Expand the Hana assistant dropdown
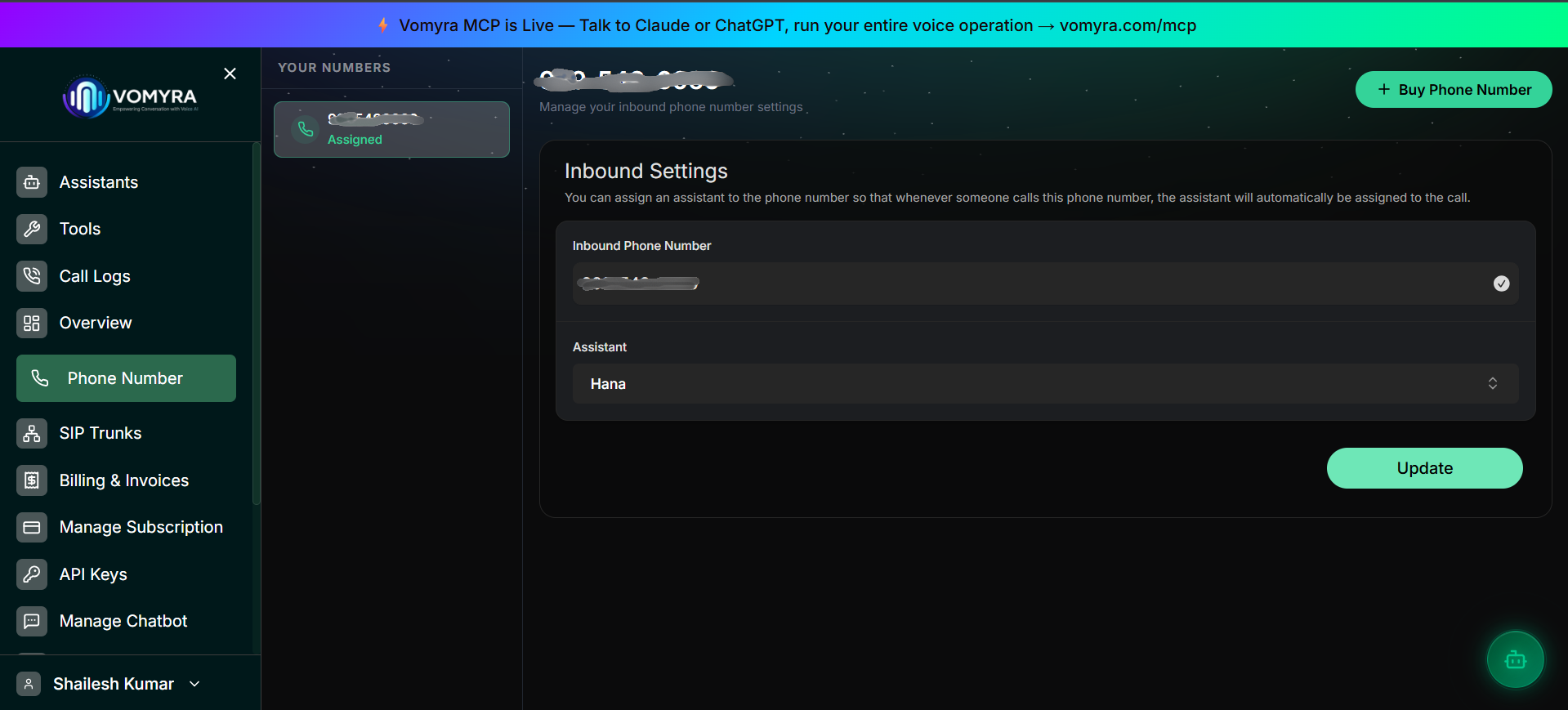The width and height of the screenshot is (1568, 710). pos(1045,384)
